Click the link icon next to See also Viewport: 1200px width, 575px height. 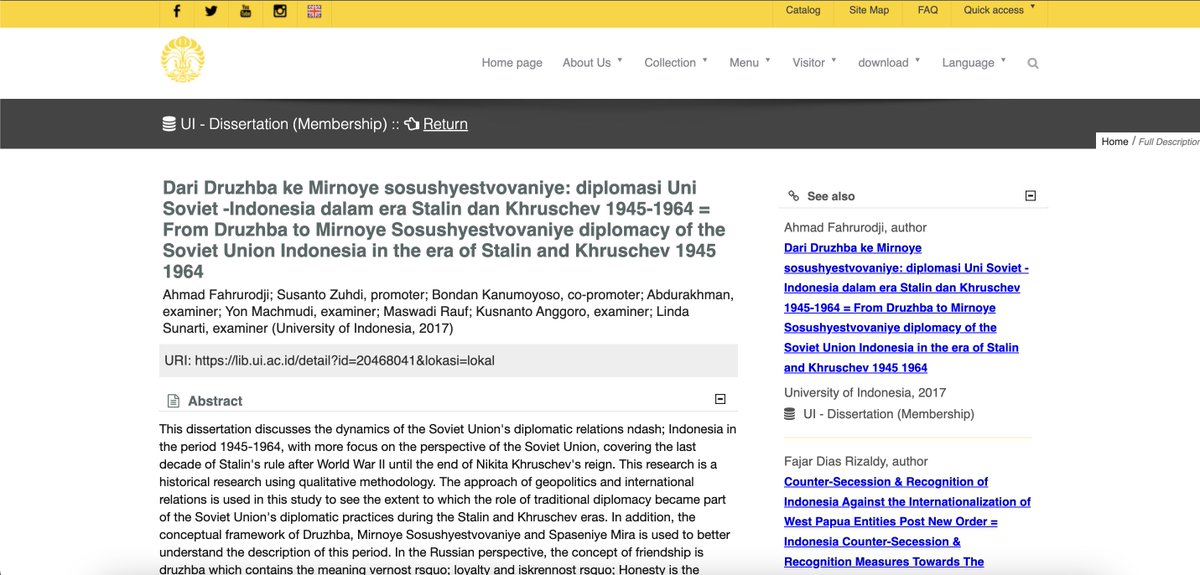tap(794, 196)
